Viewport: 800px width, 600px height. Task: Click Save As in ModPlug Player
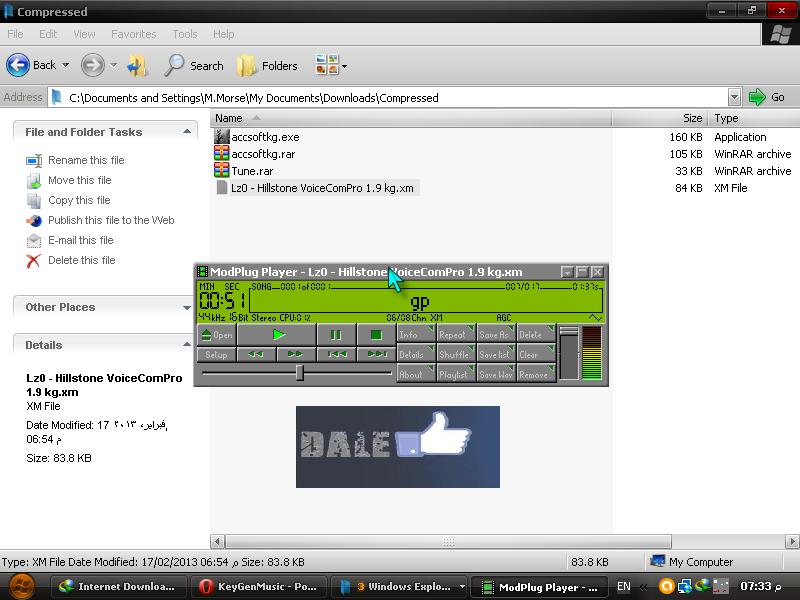tap(496, 334)
